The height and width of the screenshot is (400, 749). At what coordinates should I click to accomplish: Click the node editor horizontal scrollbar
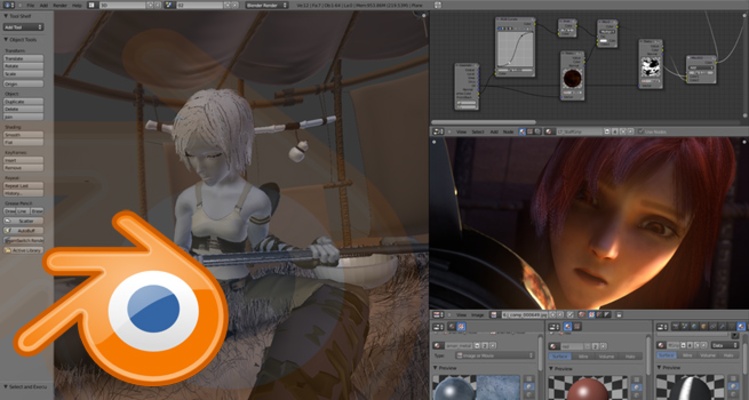[483, 122]
